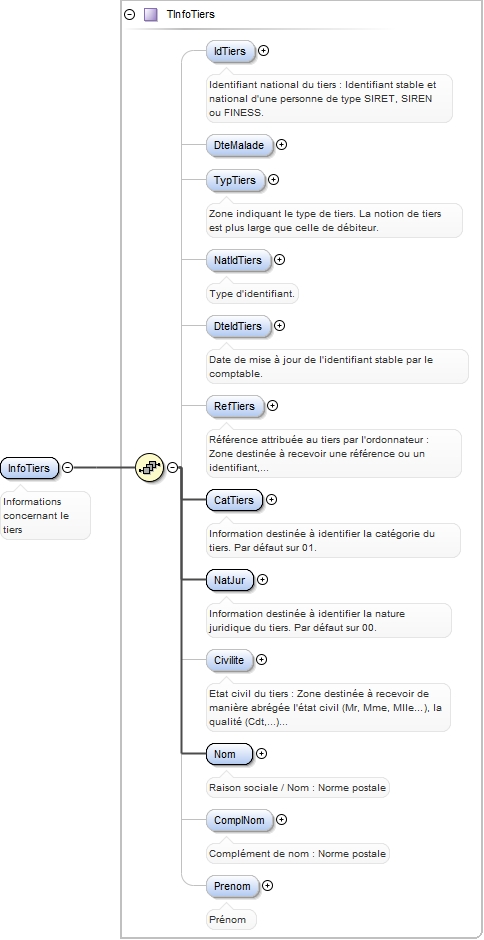
Task: Expand the Prenom plus icon
Action: tap(268, 885)
